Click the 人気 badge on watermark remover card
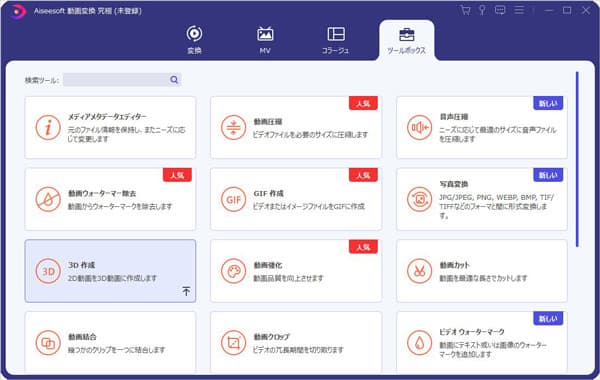 coord(177,175)
